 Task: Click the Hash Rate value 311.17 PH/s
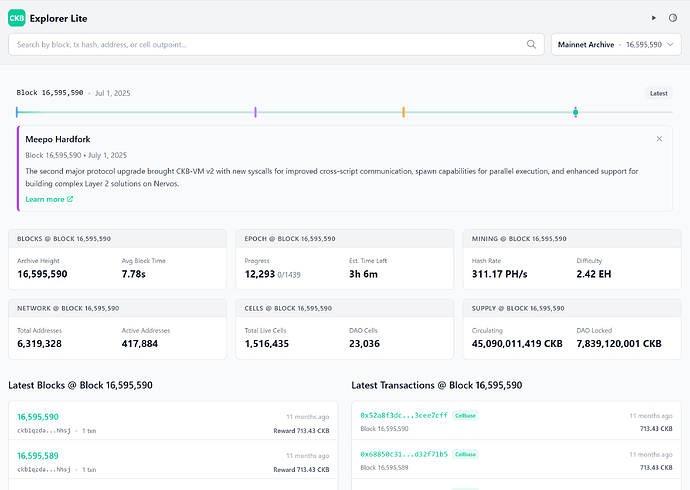[x=499, y=274]
